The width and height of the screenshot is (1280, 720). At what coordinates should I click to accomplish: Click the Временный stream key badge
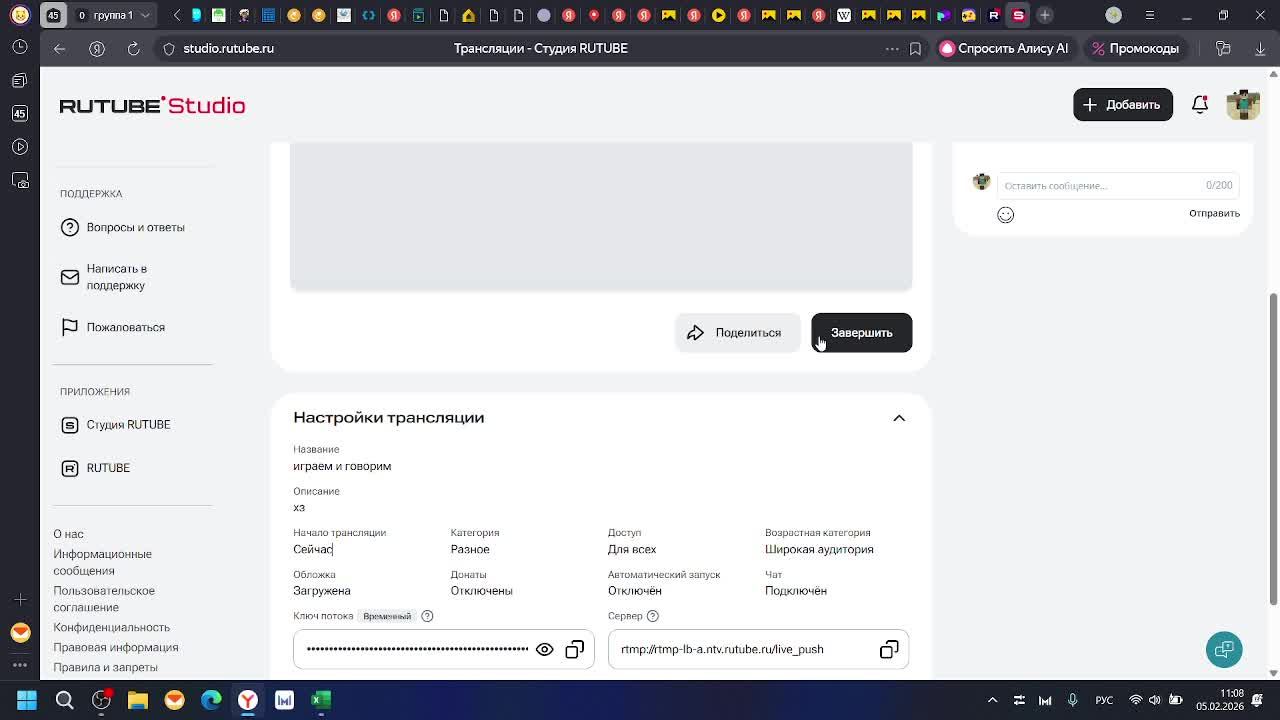pyautogui.click(x=387, y=616)
